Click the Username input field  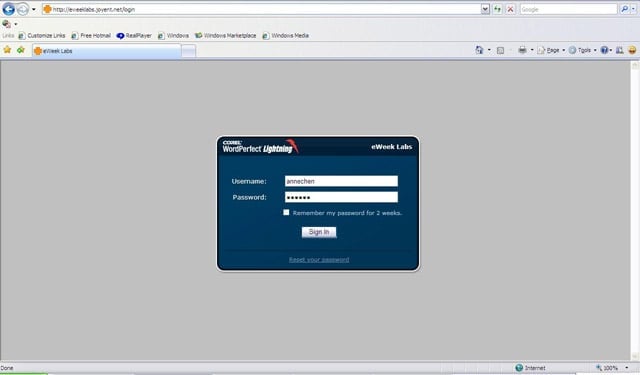(341, 181)
